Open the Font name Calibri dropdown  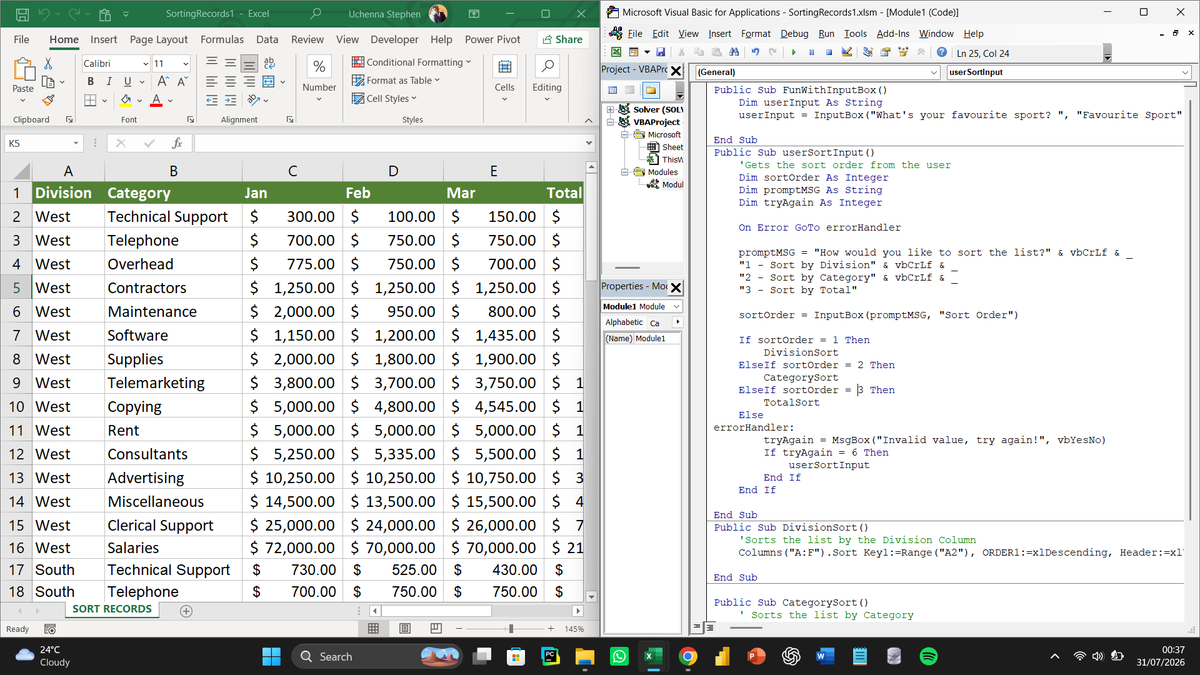pyautogui.click(x=145, y=64)
